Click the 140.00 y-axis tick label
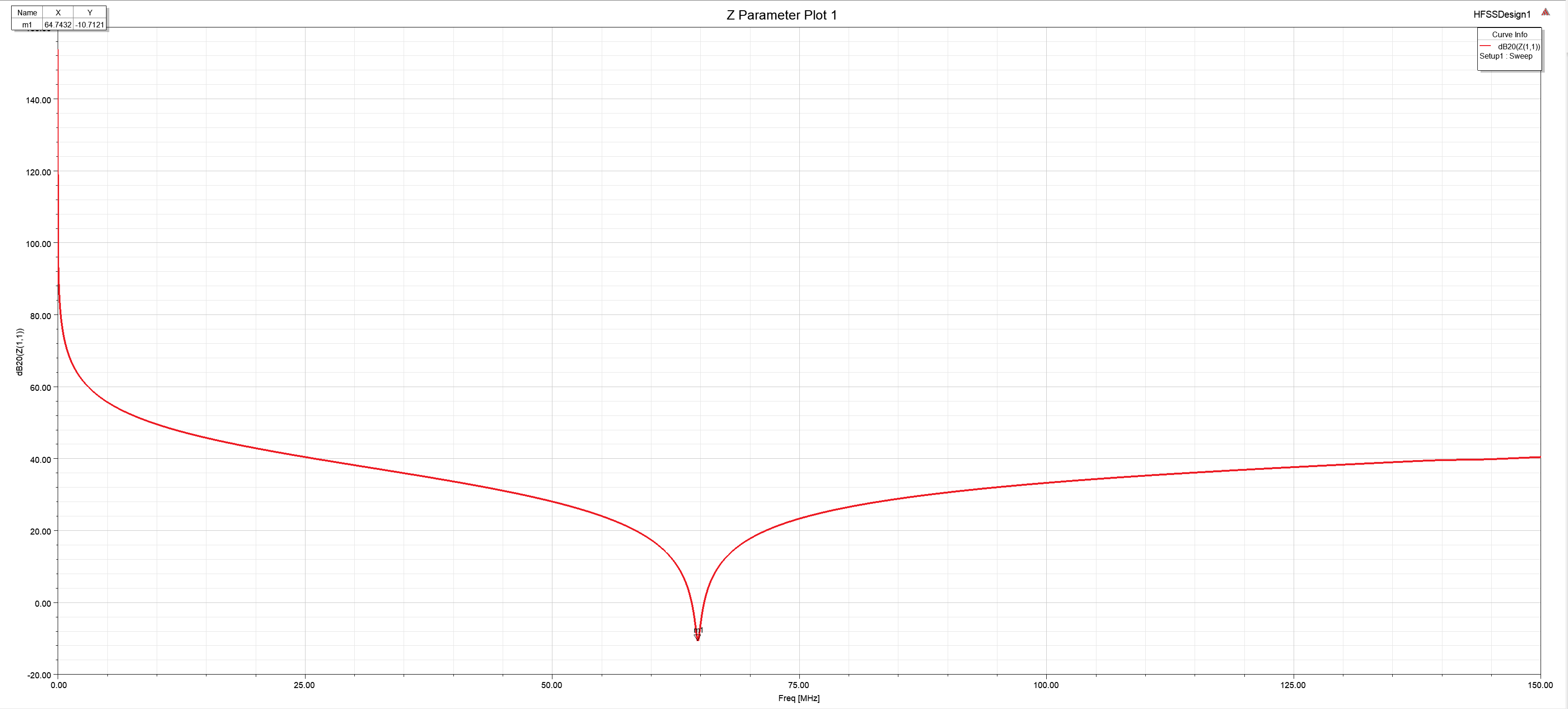The width and height of the screenshot is (1568, 709). 38,100
